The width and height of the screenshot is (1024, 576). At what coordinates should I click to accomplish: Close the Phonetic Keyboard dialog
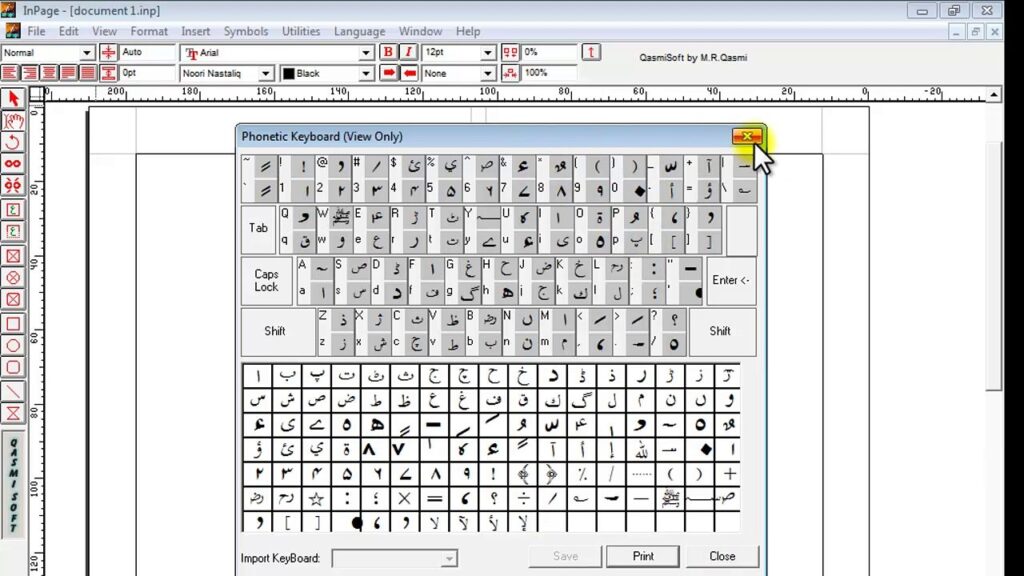tap(748, 136)
